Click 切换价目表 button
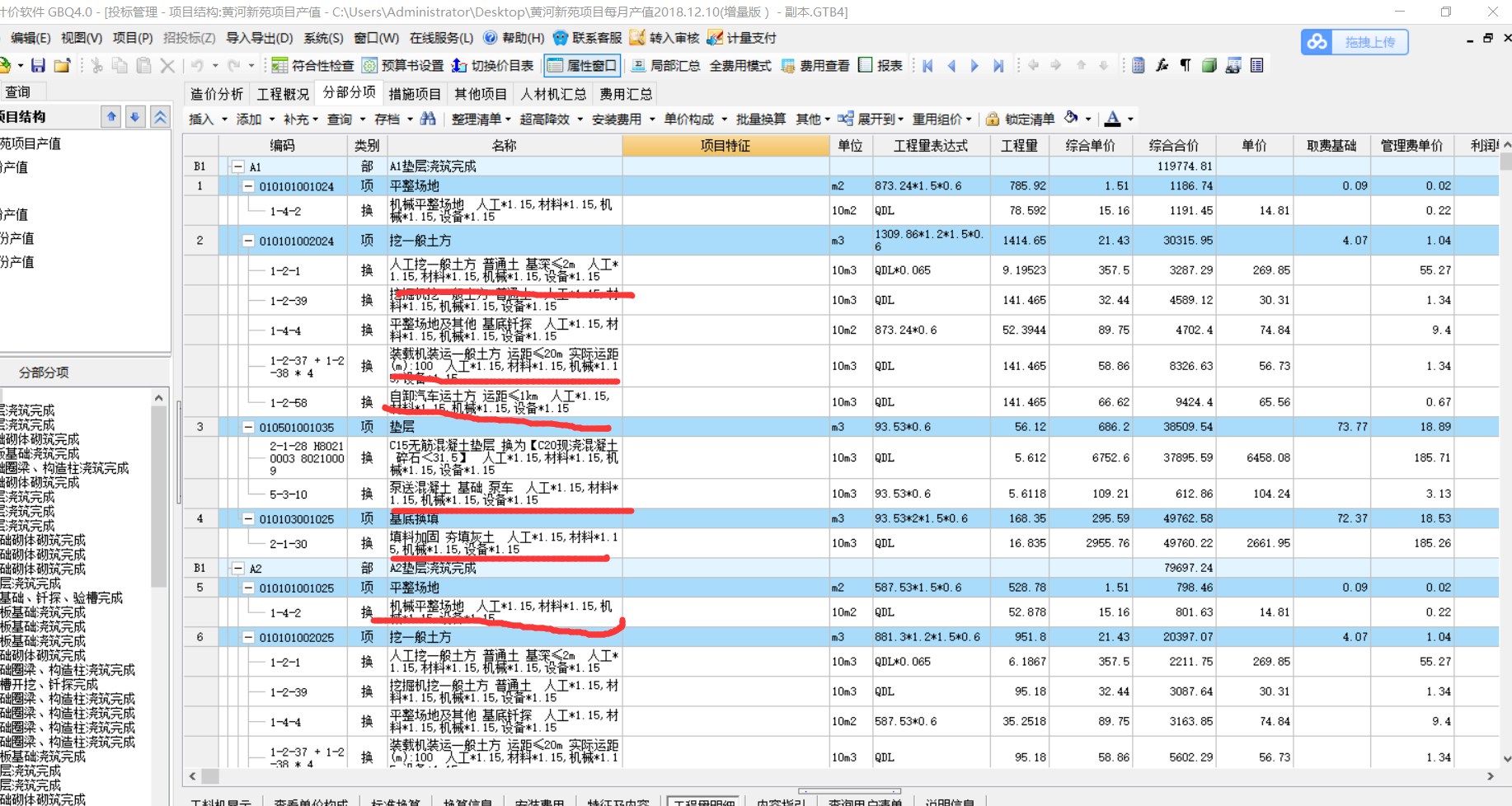The image size is (1512, 806). tap(493, 66)
